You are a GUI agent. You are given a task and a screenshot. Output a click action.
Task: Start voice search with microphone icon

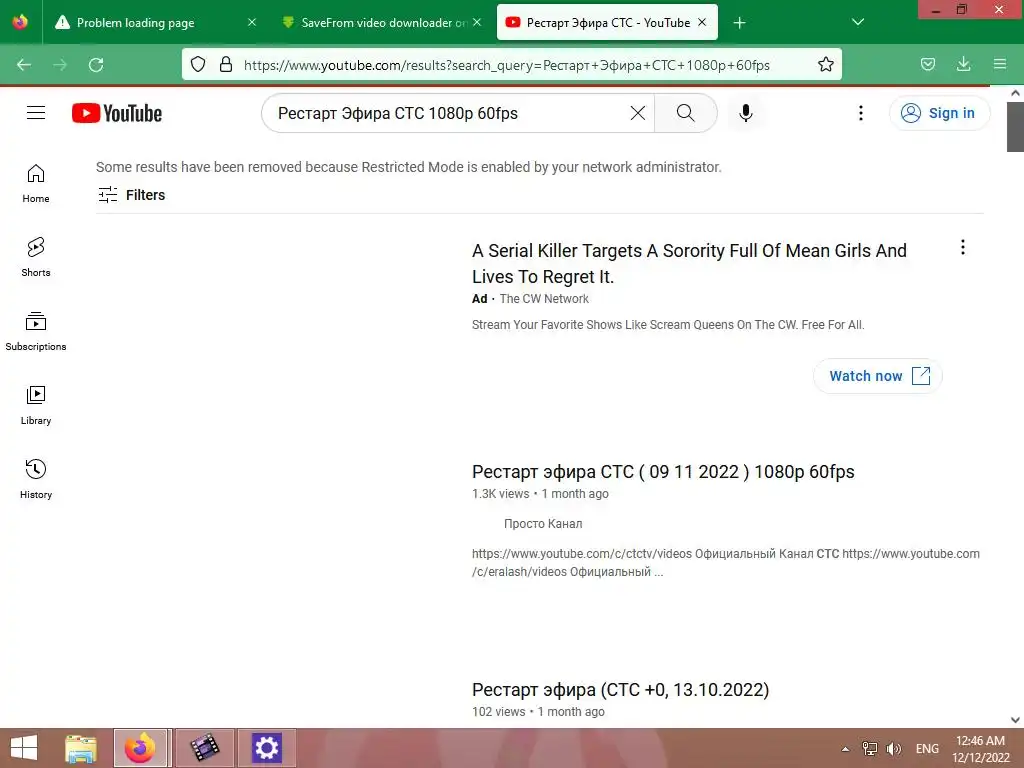tap(746, 113)
